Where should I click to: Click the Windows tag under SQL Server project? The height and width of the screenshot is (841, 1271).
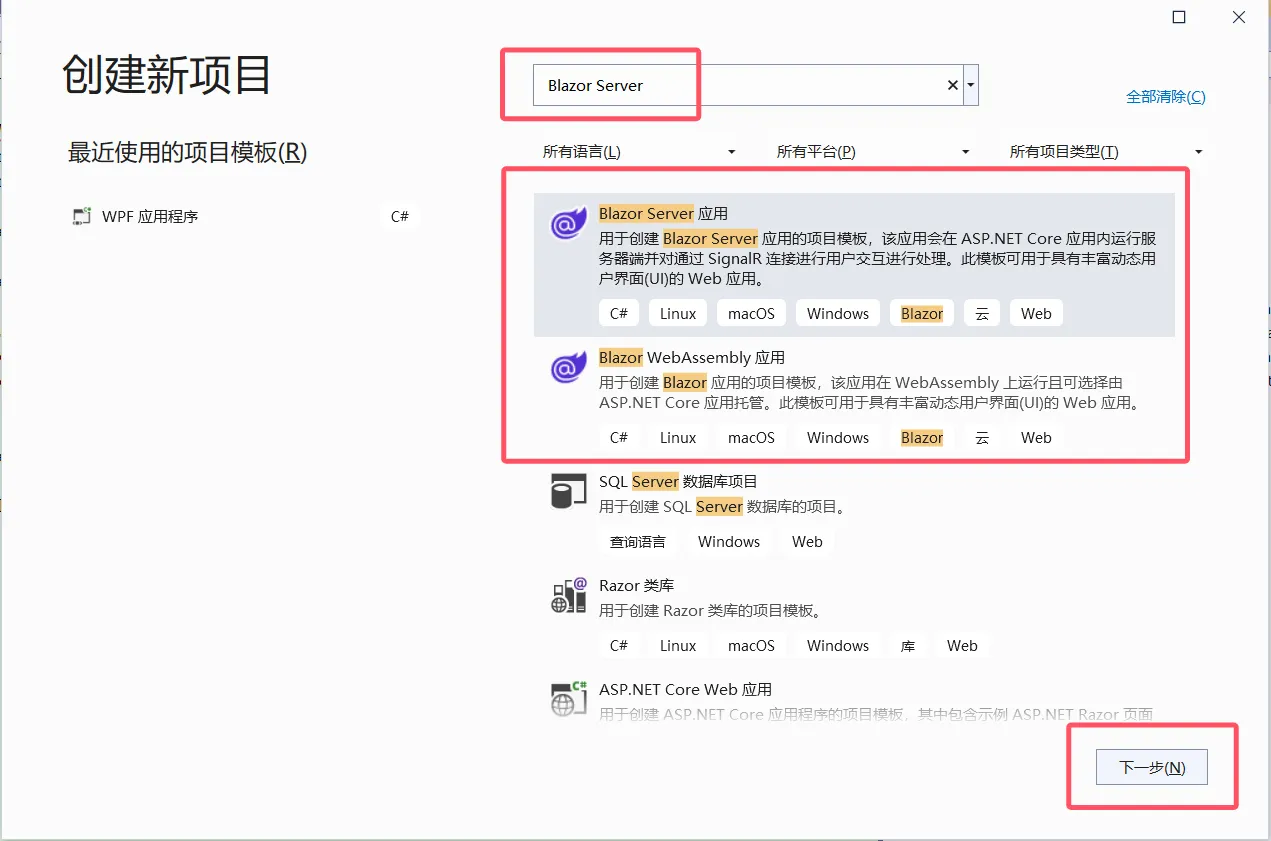pos(729,542)
